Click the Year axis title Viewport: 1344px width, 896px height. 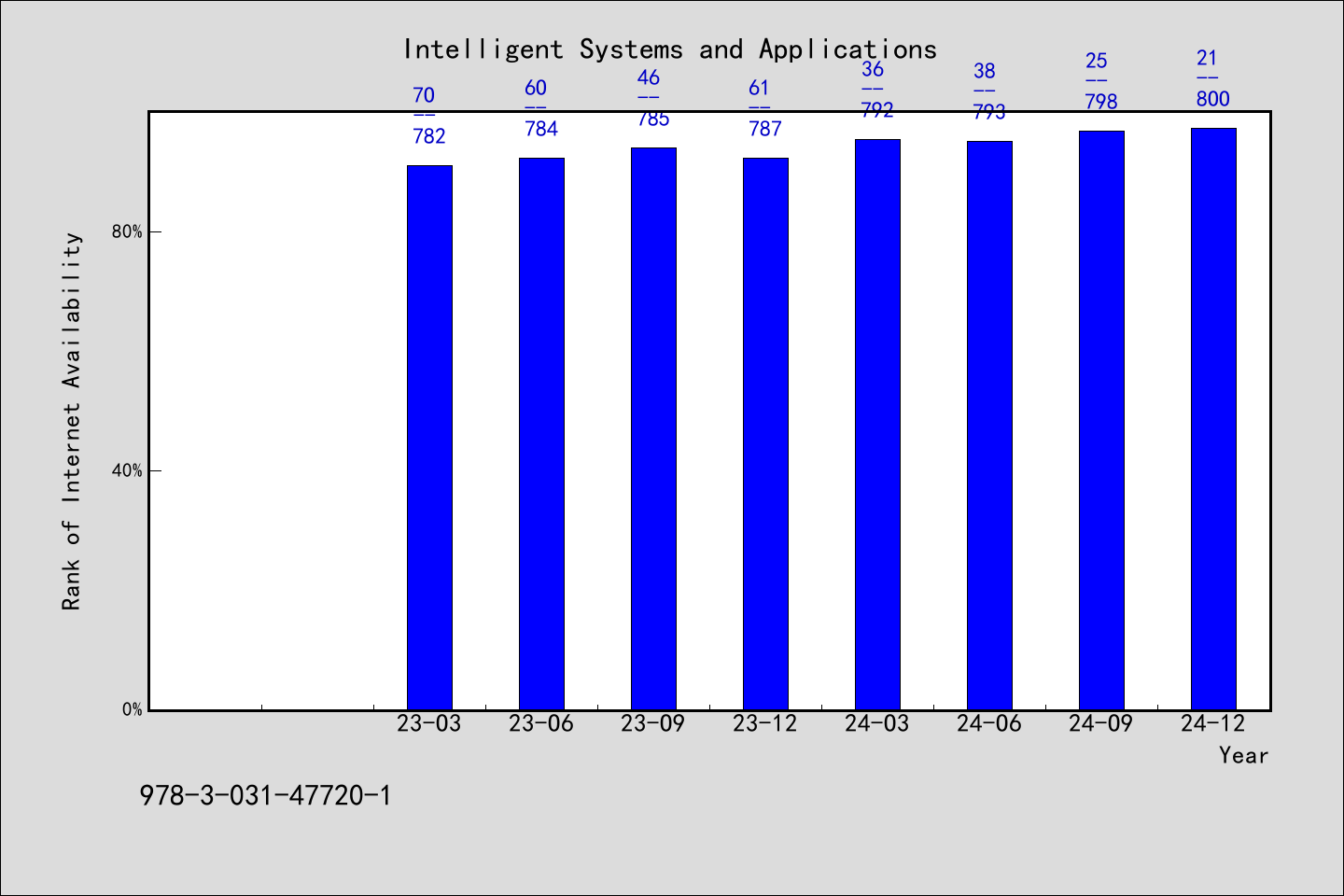1244,756
